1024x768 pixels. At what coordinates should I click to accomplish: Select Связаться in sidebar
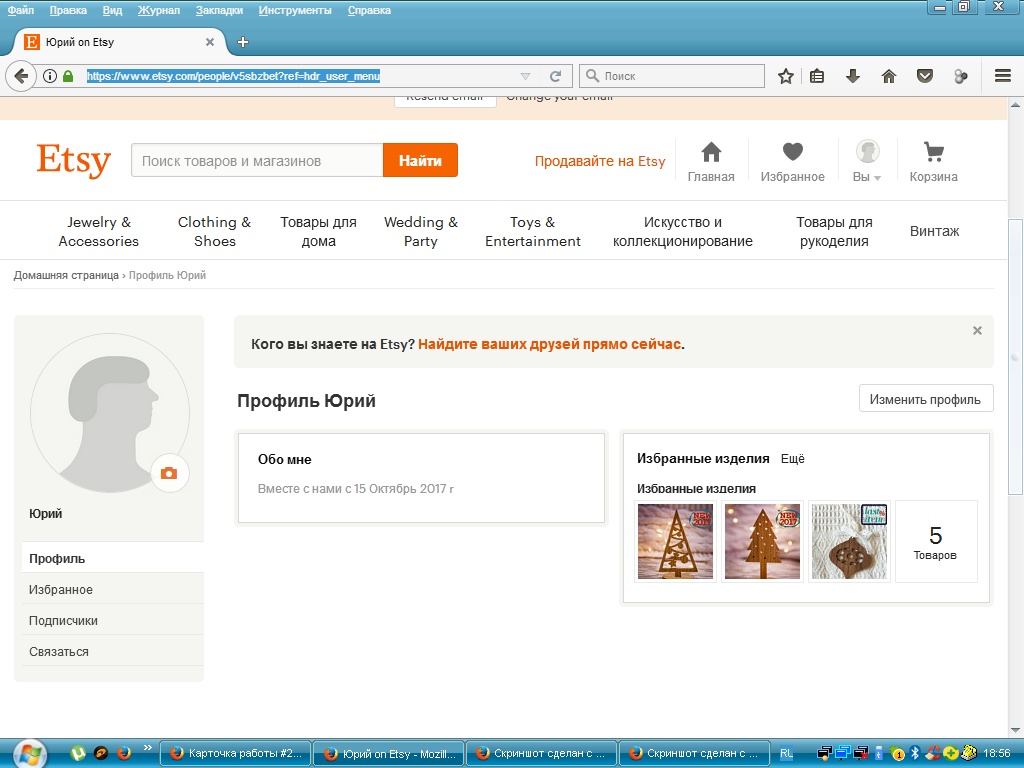pos(112,651)
